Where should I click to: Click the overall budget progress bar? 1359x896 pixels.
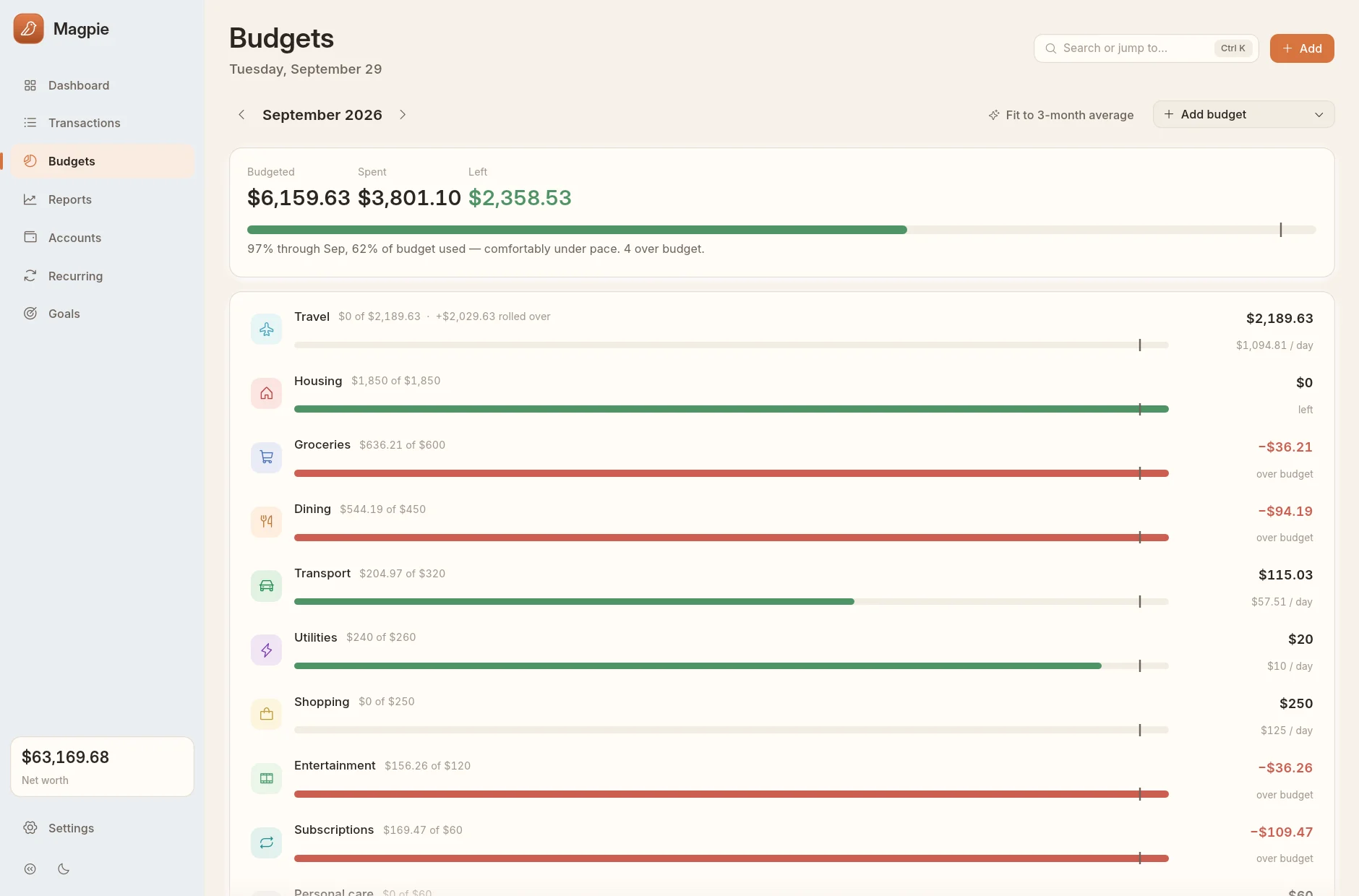click(781, 230)
